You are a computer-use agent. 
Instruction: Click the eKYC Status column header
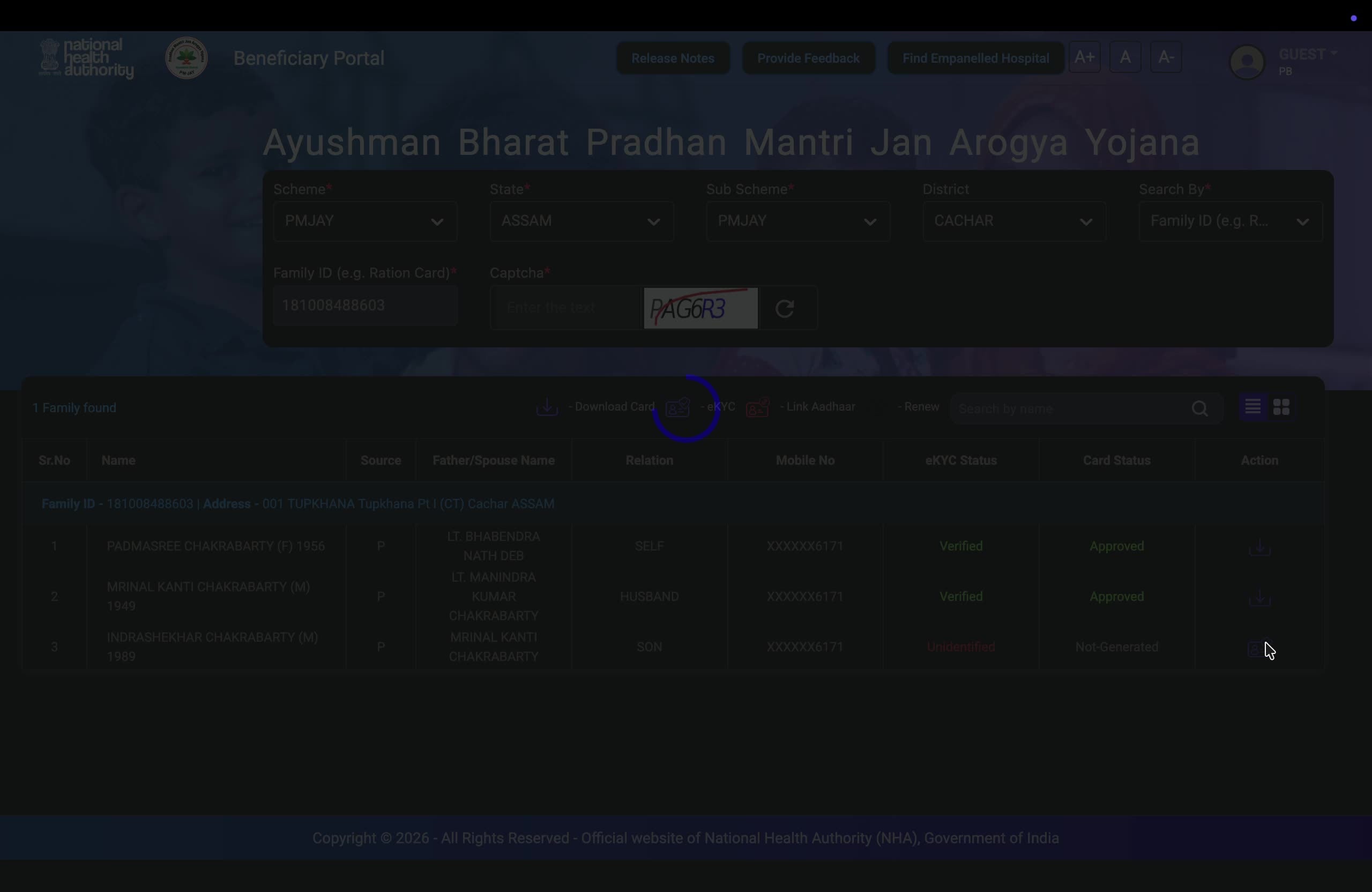pos(961,460)
